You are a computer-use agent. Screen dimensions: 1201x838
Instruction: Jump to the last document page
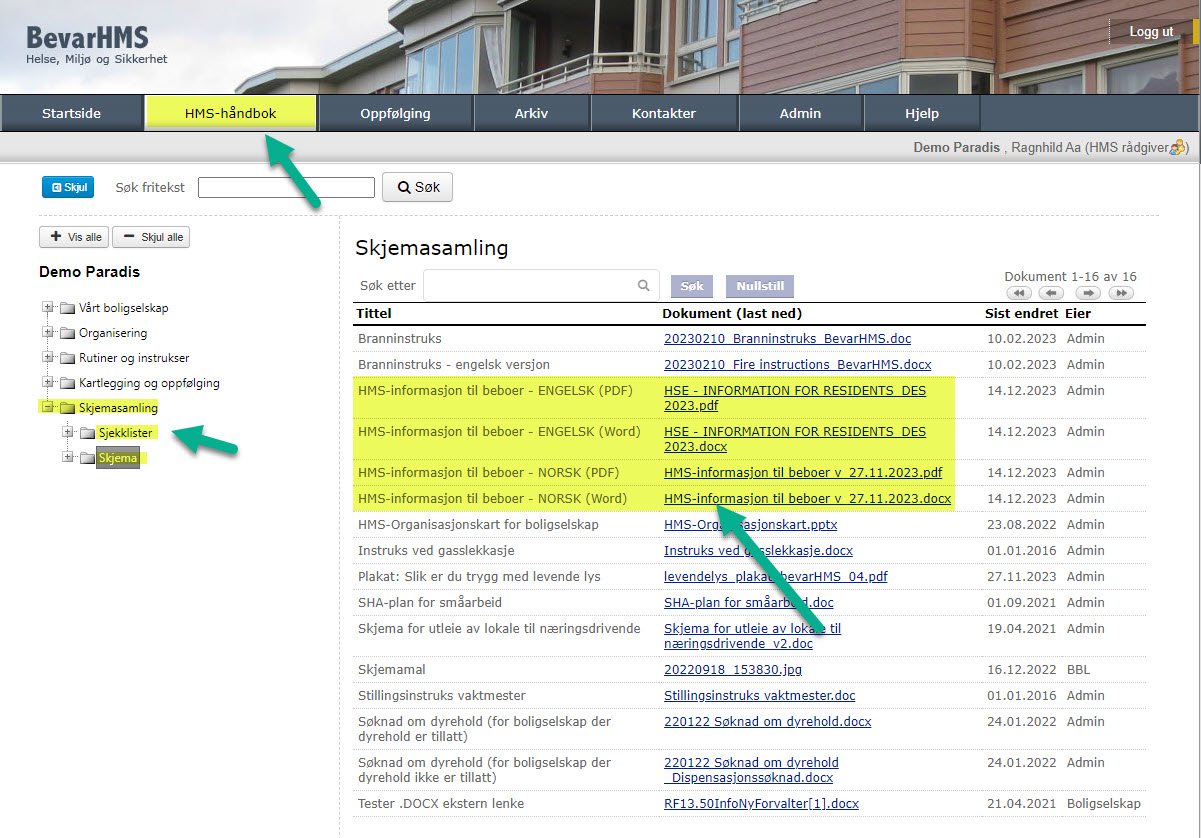[1121, 293]
